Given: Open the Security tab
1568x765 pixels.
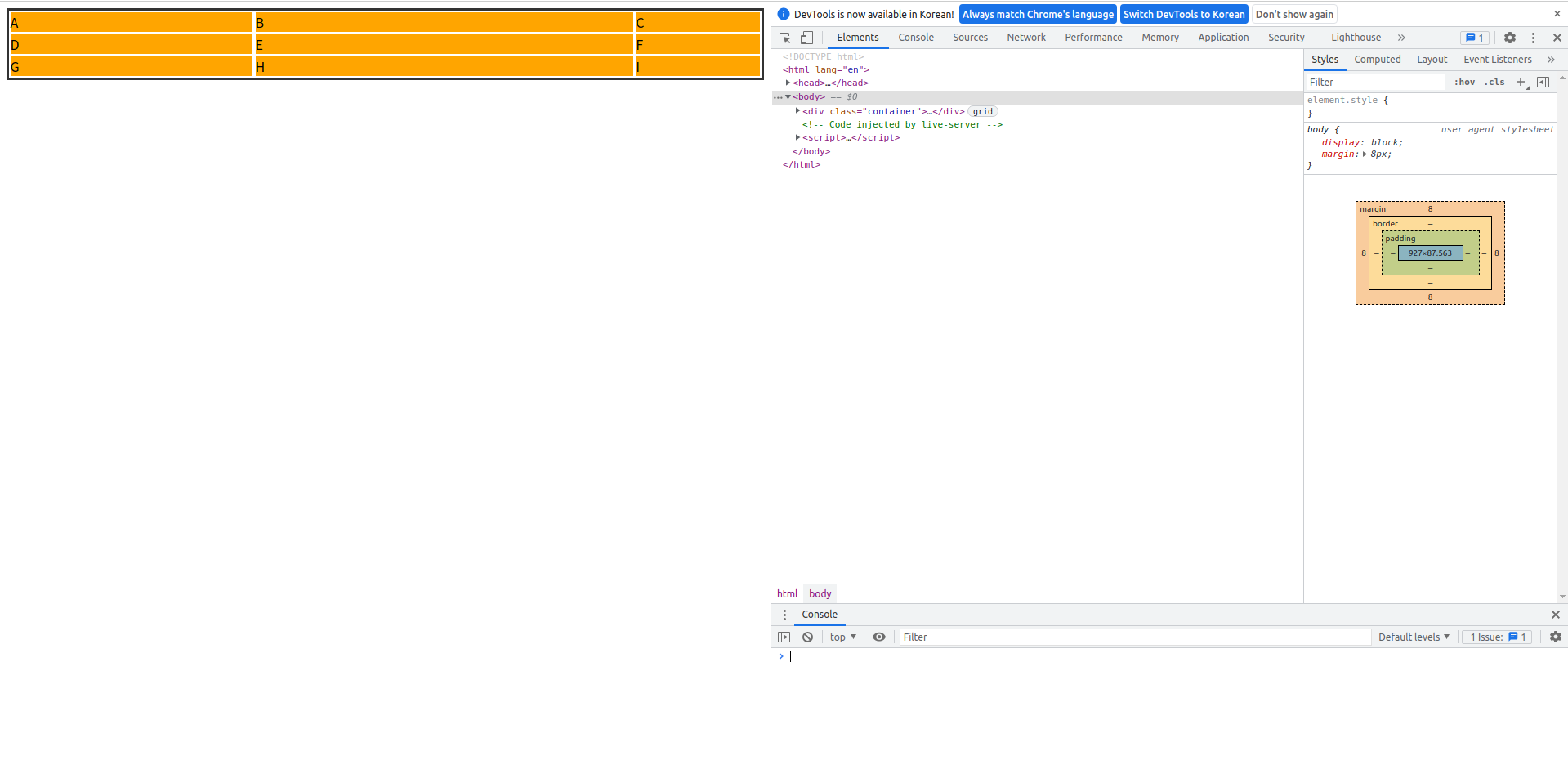Looking at the screenshot, I should click(x=1286, y=38).
